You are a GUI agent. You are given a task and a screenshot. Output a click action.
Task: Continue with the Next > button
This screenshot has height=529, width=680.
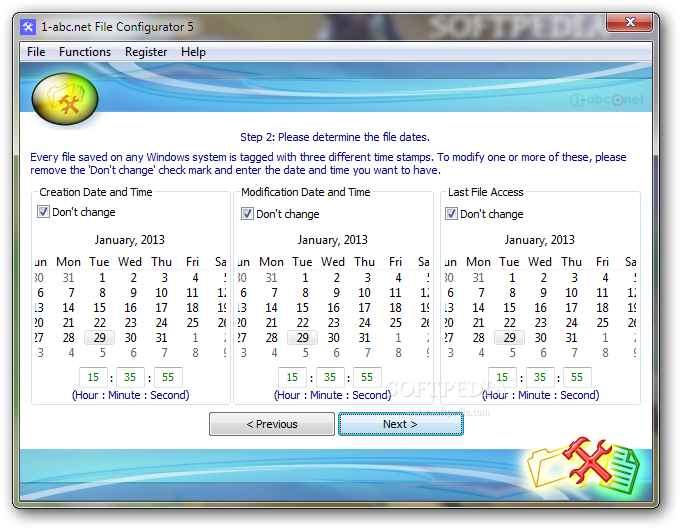click(x=401, y=424)
